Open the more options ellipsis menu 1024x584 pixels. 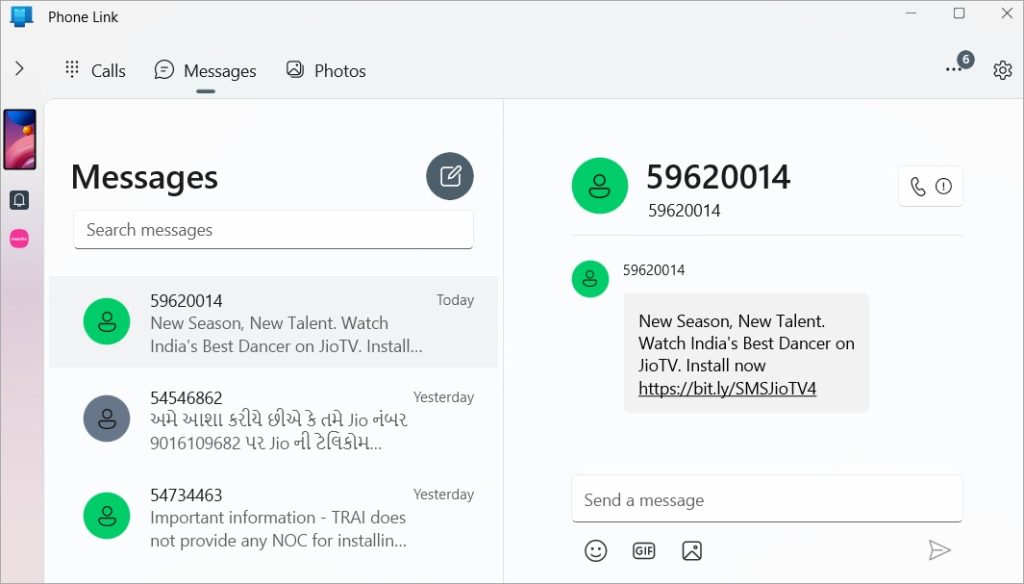pyautogui.click(x=954, y=69)
